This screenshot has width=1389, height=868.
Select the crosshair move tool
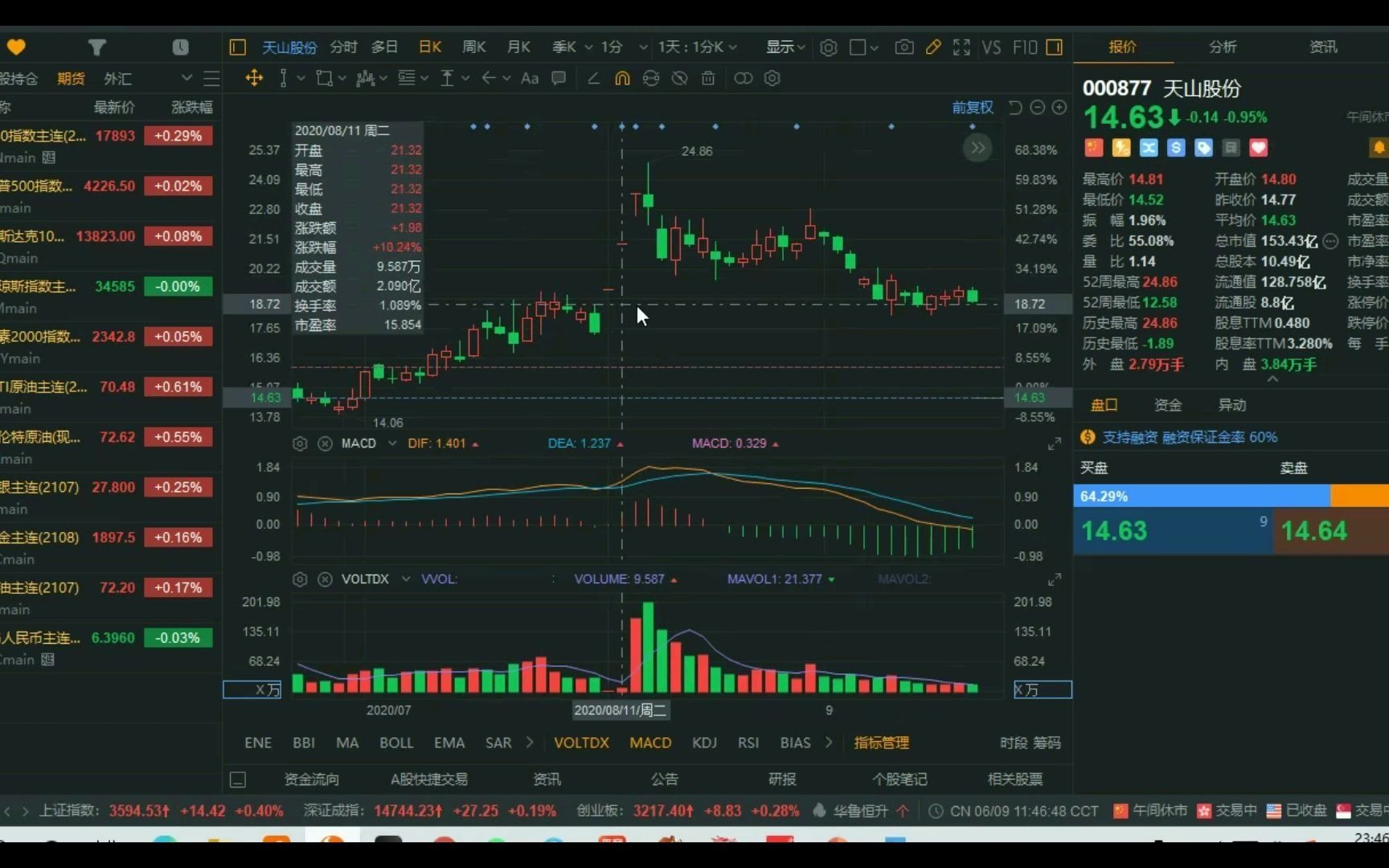254,78
